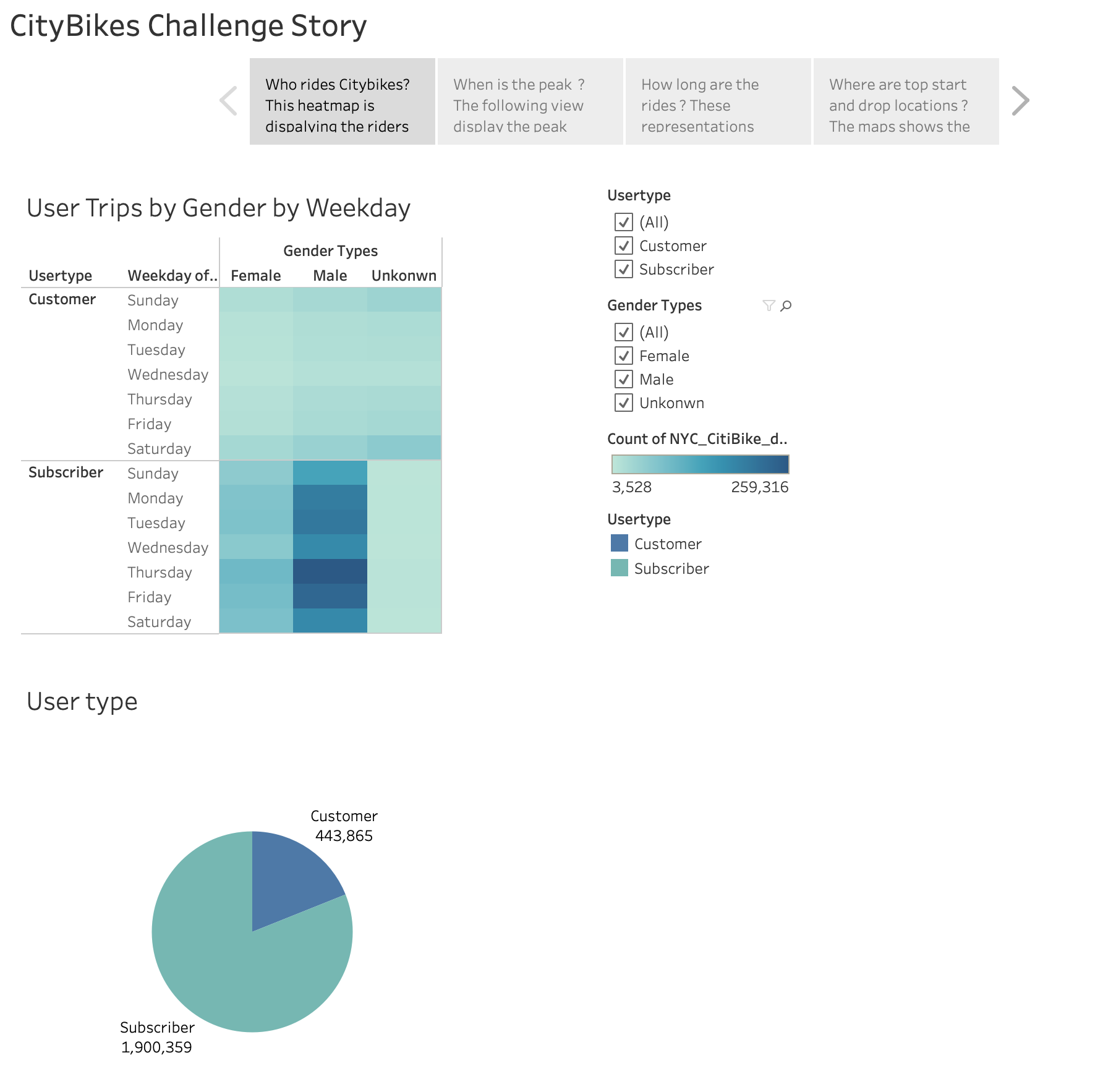Disable the Customer checkbox in Usertype filter
Screen dimensions: 1103x1092
pos(624,245)
